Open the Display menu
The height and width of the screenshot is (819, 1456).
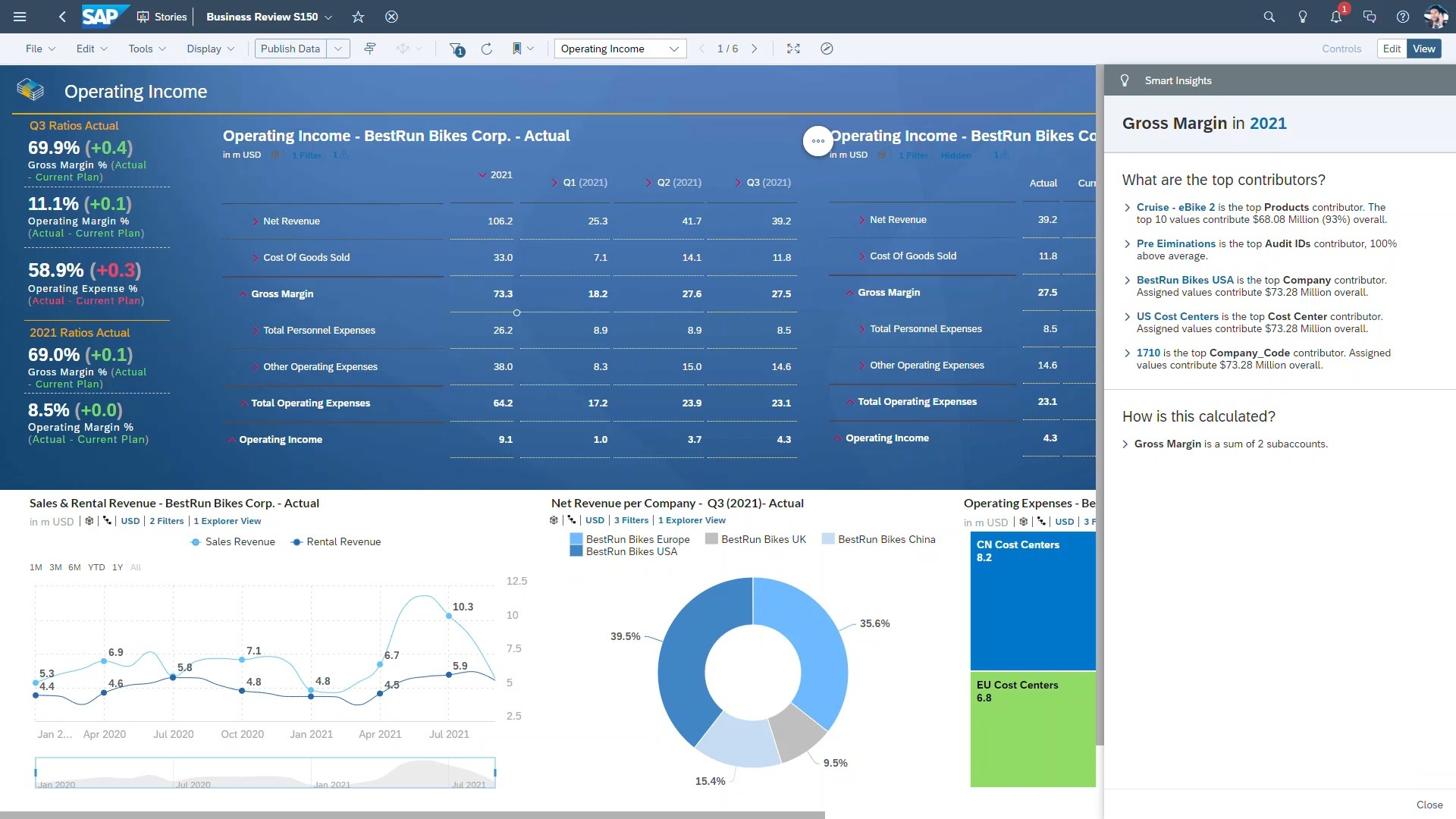210,49
